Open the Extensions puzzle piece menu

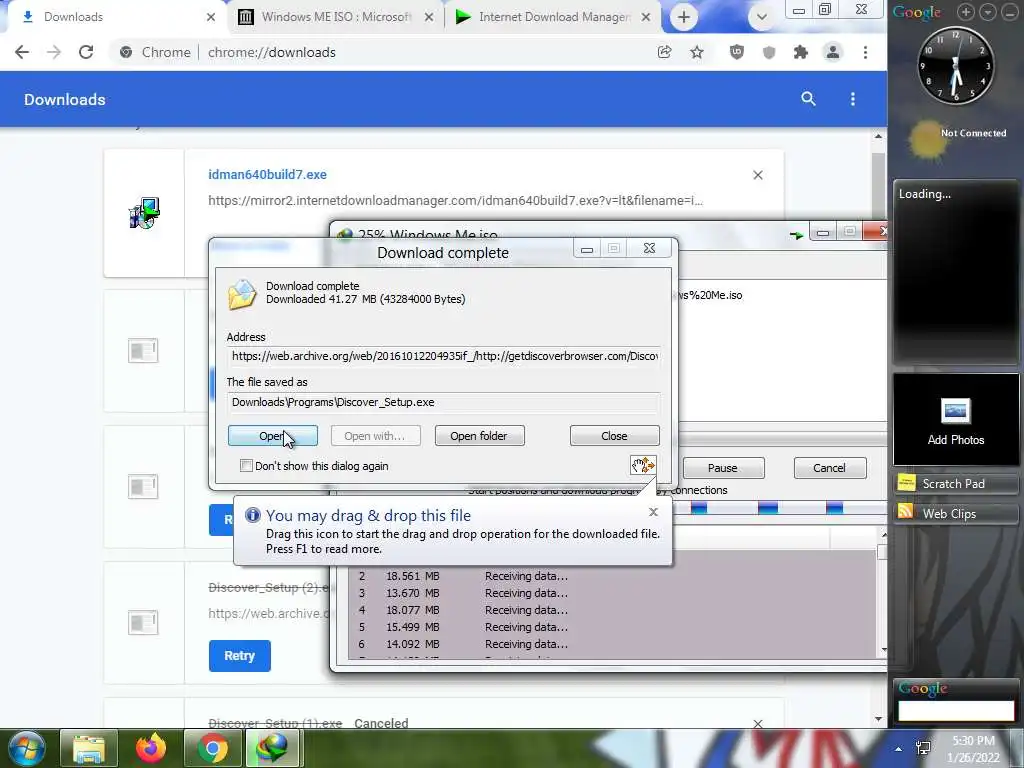point(801,52)
